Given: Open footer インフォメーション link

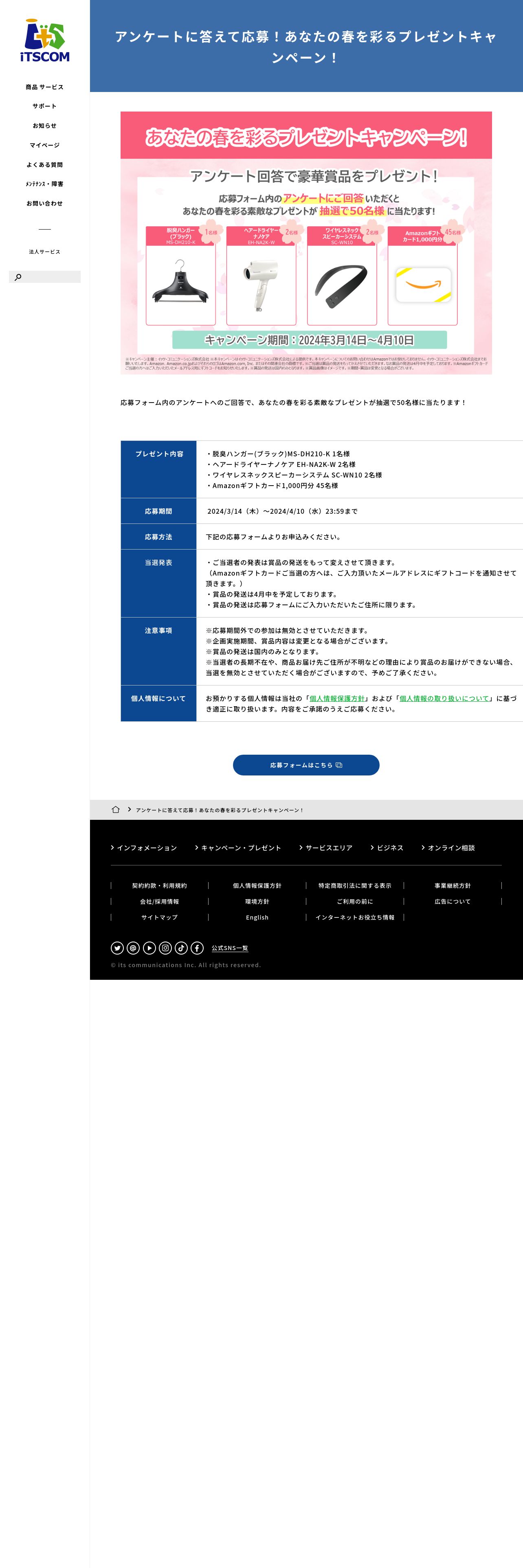Looking at the screenshot, I should pos(144,848).
